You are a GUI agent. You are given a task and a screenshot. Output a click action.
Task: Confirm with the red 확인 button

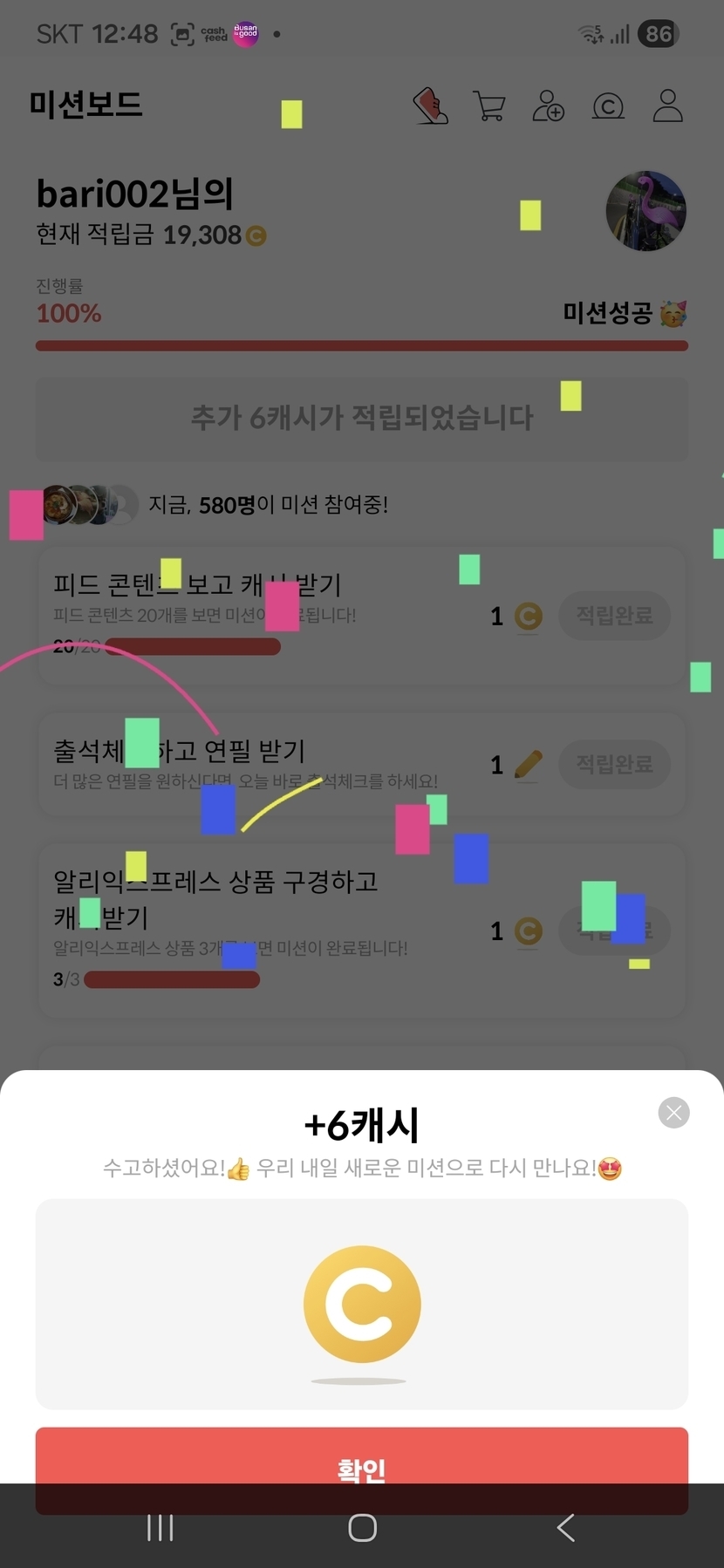coord(362,1470)
